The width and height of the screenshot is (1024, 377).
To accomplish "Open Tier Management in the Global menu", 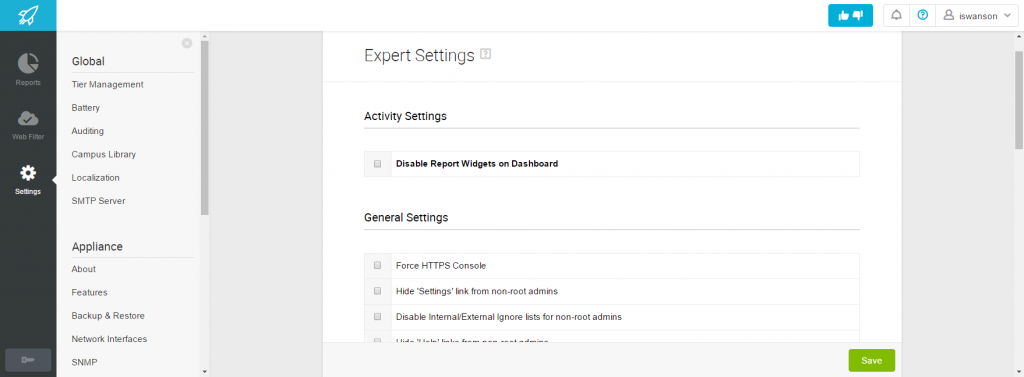I will coord(108,84).
